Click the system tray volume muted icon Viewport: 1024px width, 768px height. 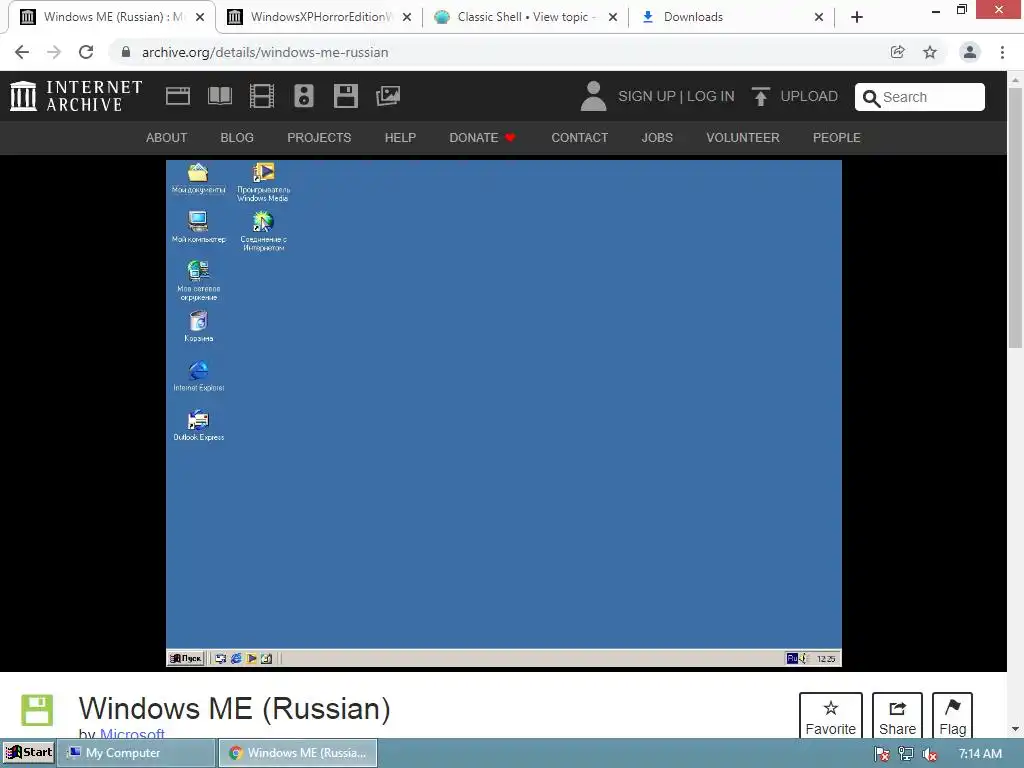point(929,754)
